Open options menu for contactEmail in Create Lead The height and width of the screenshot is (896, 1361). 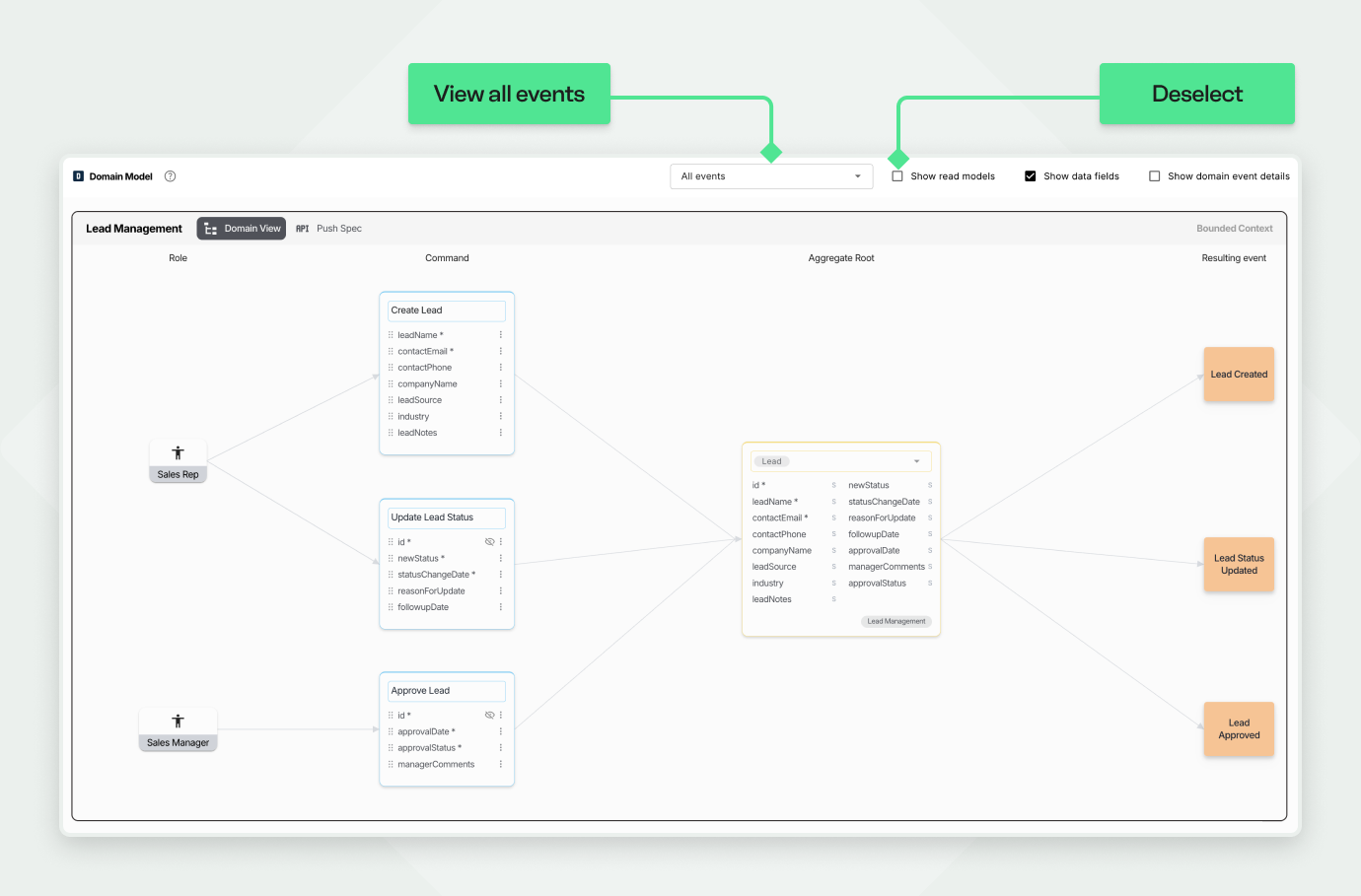point(501,351)
